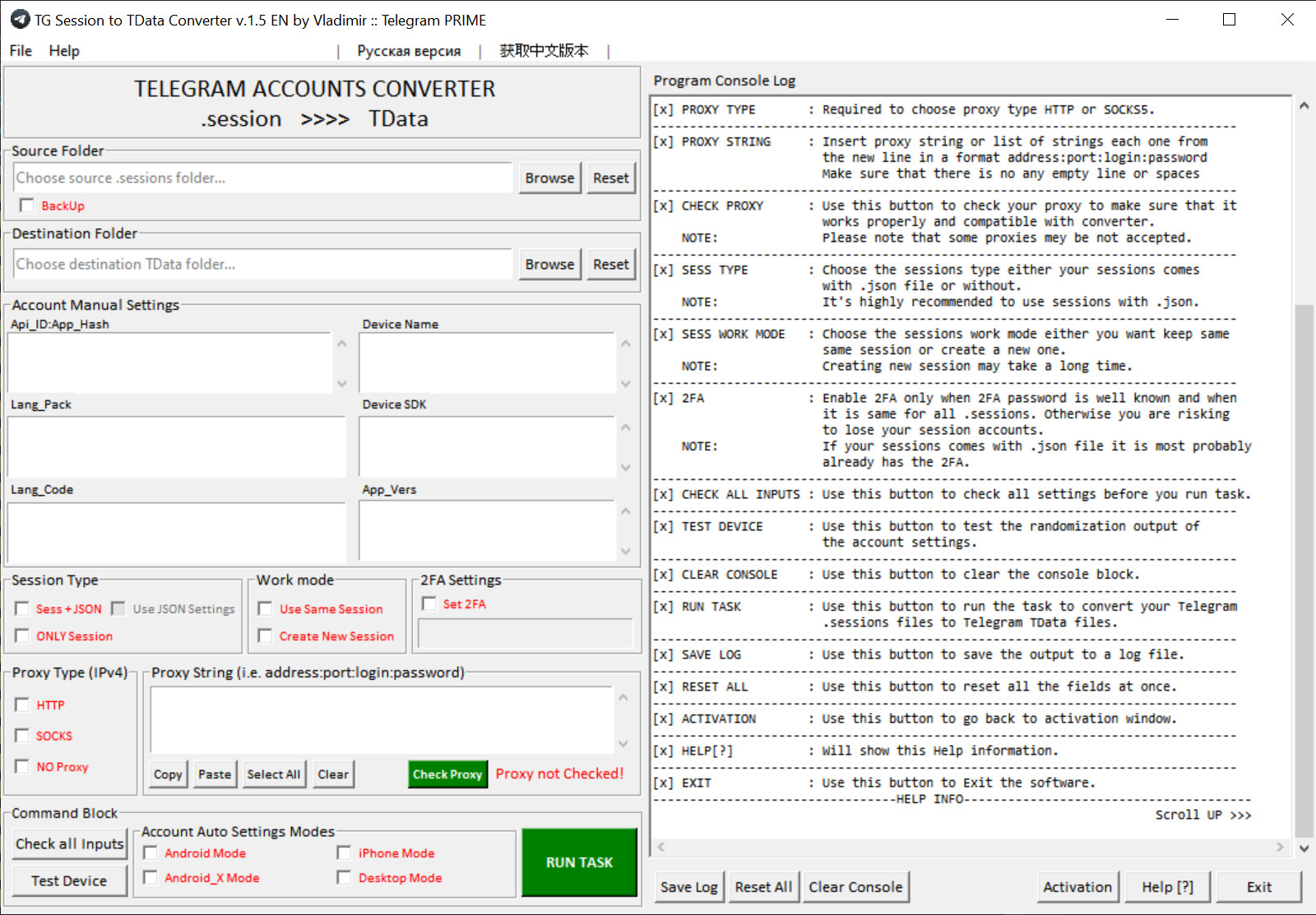Clear the proxy string box

(333, 774)
